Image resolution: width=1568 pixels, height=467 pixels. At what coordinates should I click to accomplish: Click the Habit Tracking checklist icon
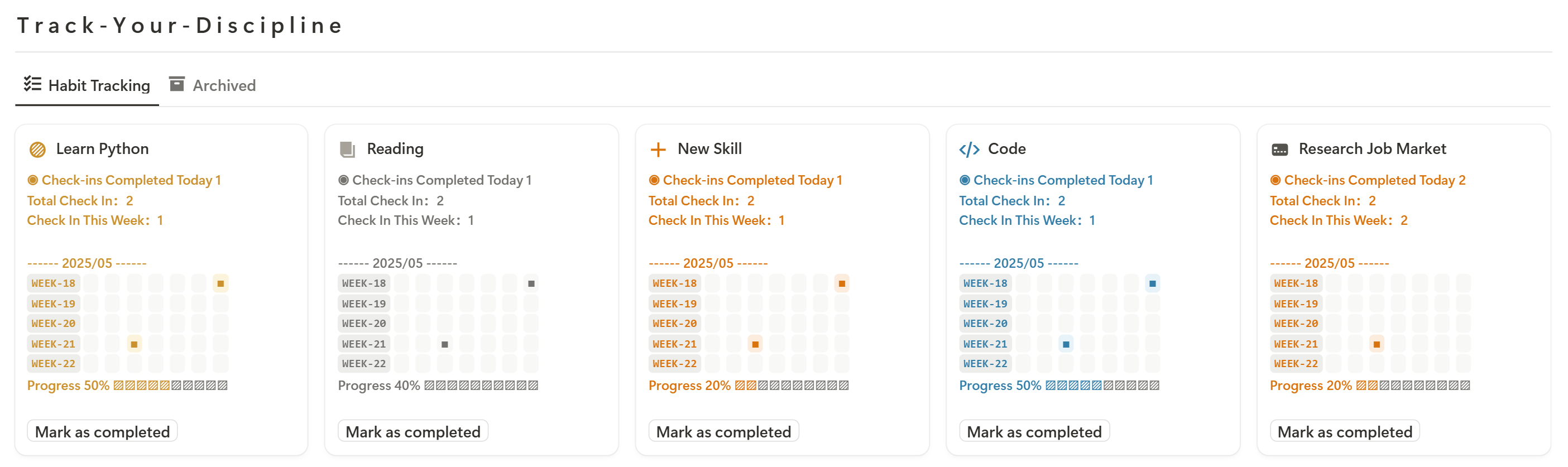tap(32, 84)
